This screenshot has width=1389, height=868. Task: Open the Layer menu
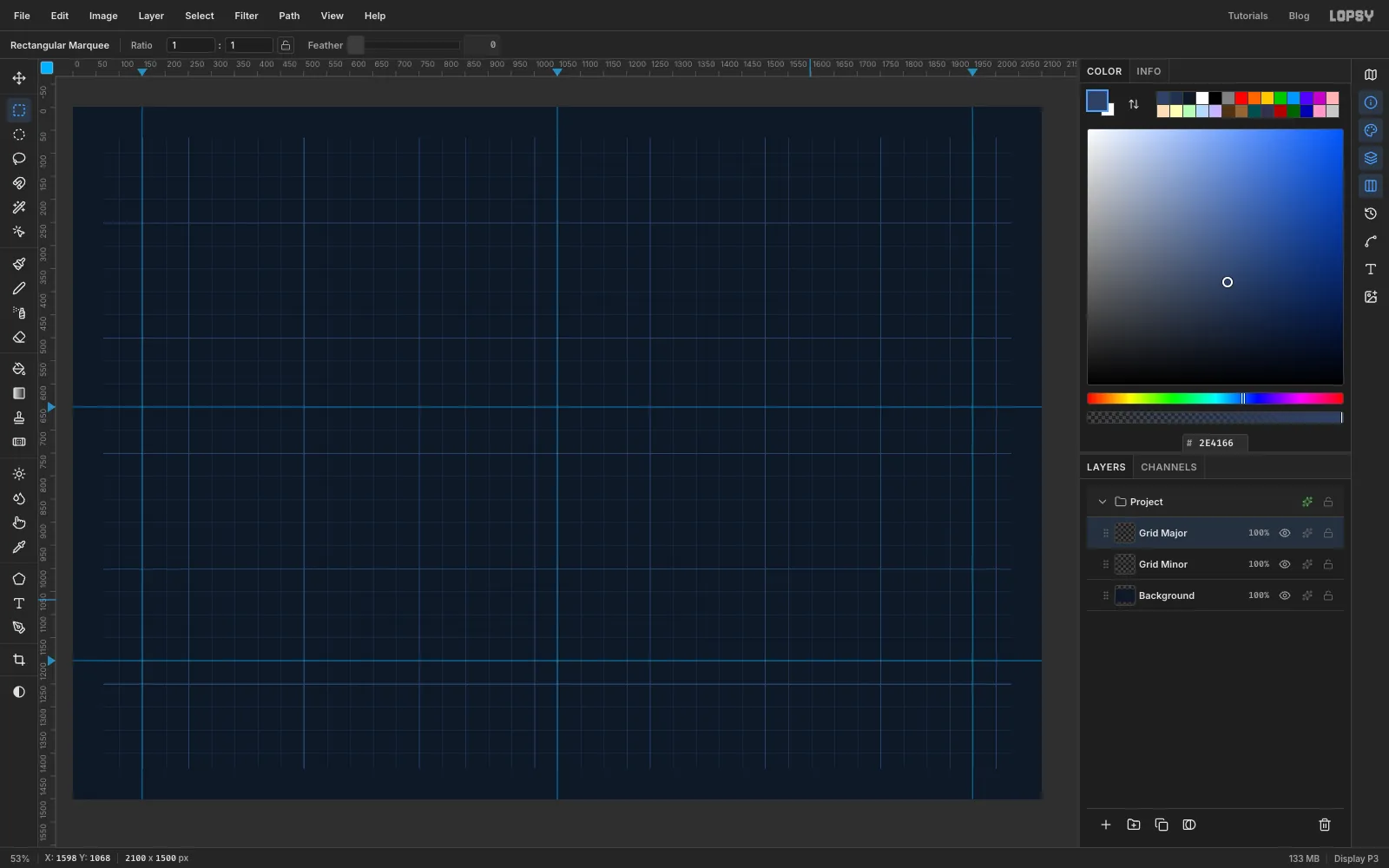(151, 16)
